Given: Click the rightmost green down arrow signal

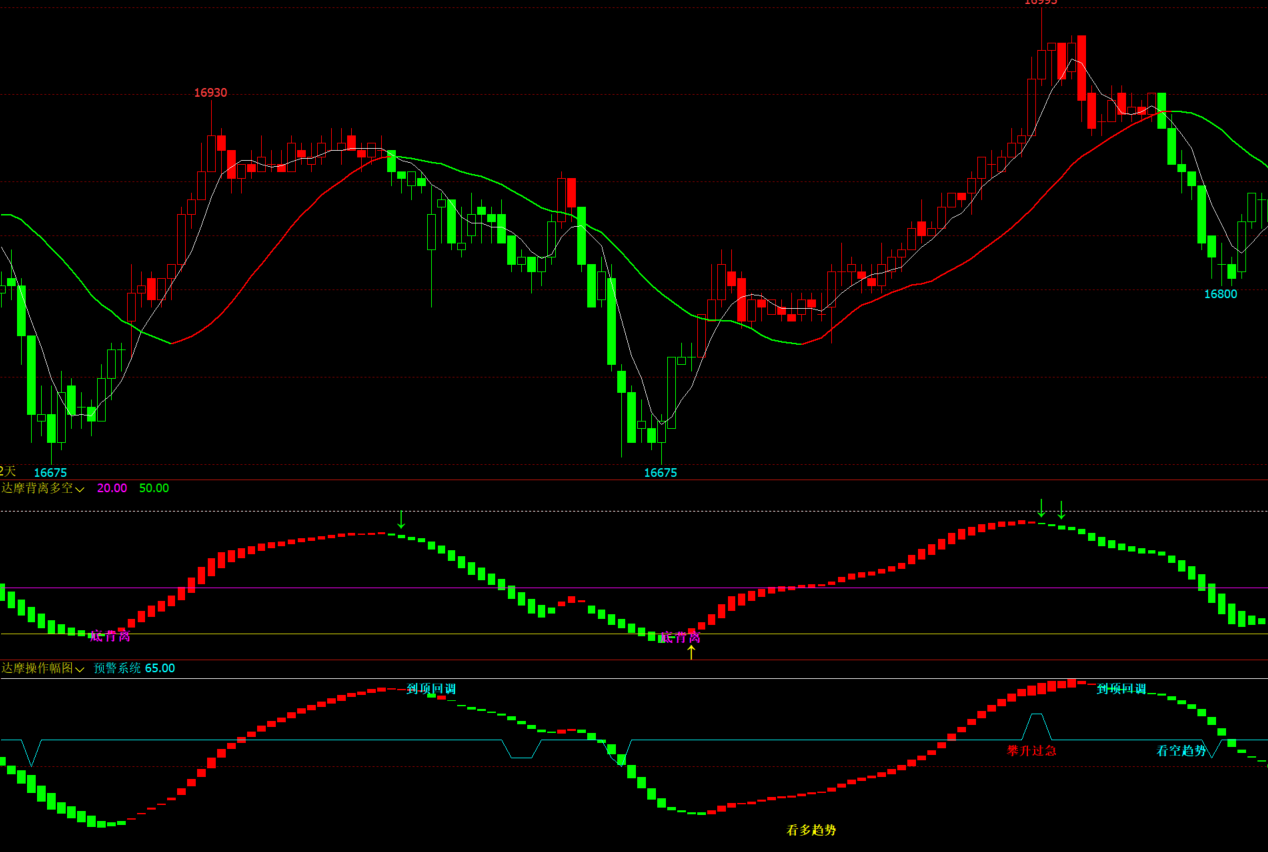Looking at the screenshot, I should (x=1061, y=510).
